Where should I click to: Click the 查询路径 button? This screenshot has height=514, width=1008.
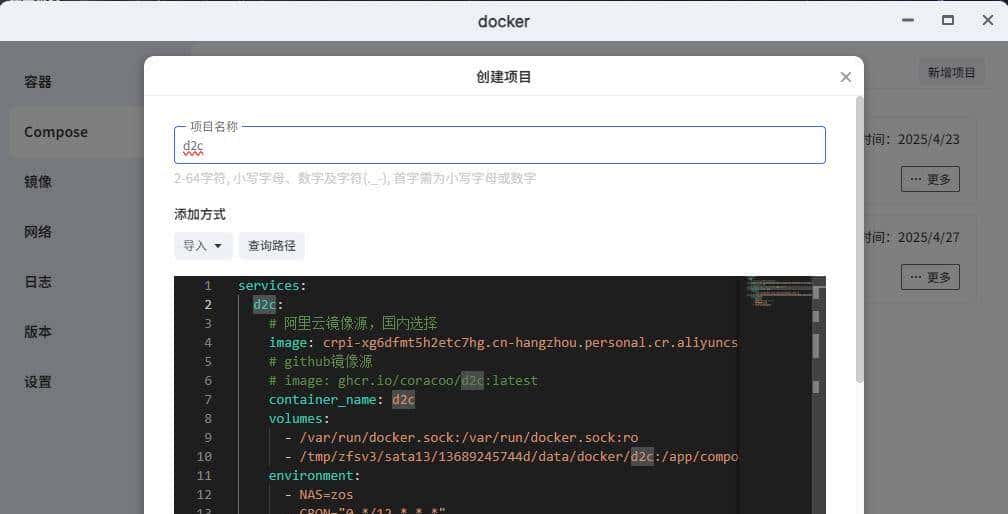tap(272, 246)
